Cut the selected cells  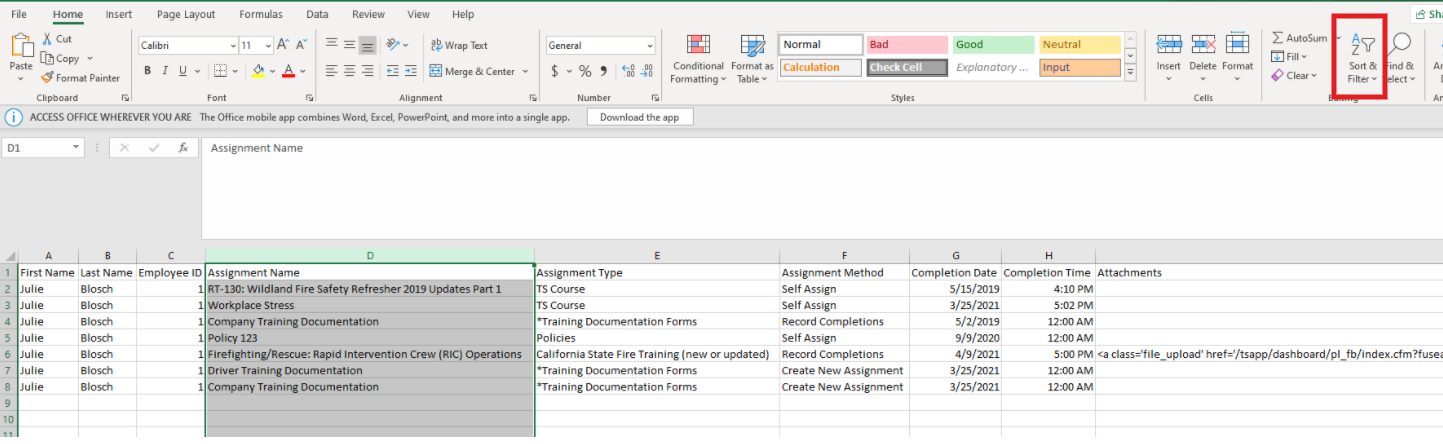click(57, 39)
